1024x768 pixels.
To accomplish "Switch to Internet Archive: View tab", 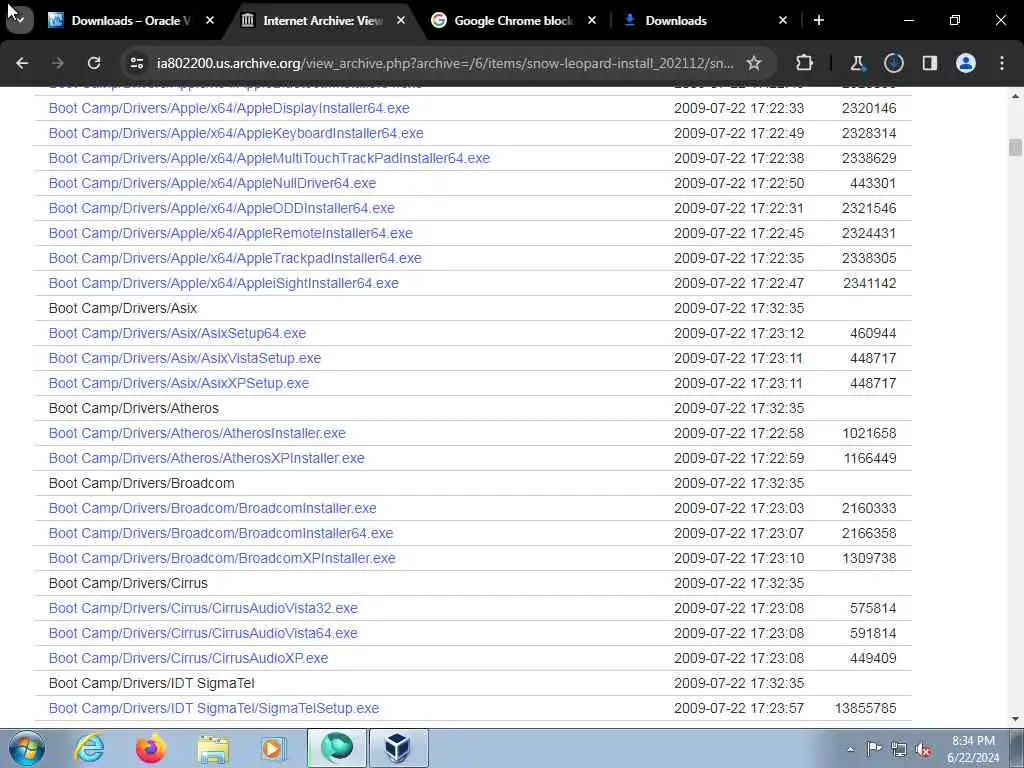I will click(323, 20).
